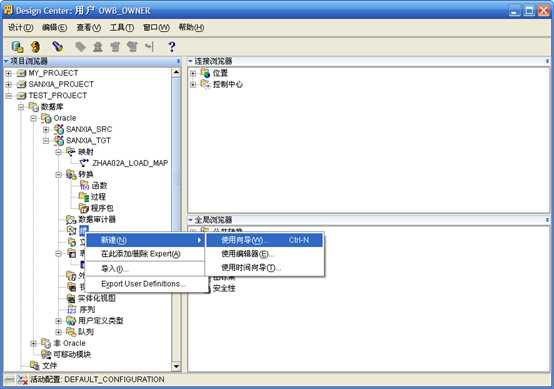Image resolution: width=554 pixels, height=389 pixels.
Task: Click the 位置 locations icon in connection browser
Action: 205,73
